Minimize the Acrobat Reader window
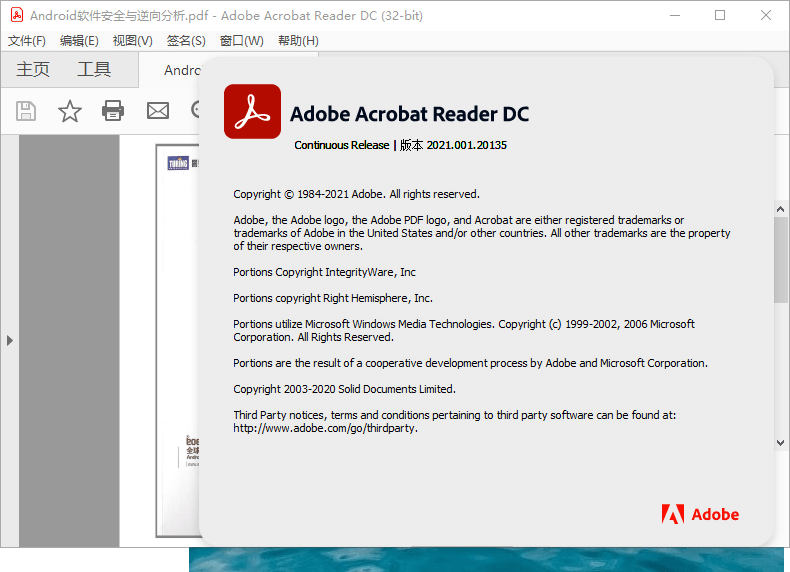 click(675, 15)
